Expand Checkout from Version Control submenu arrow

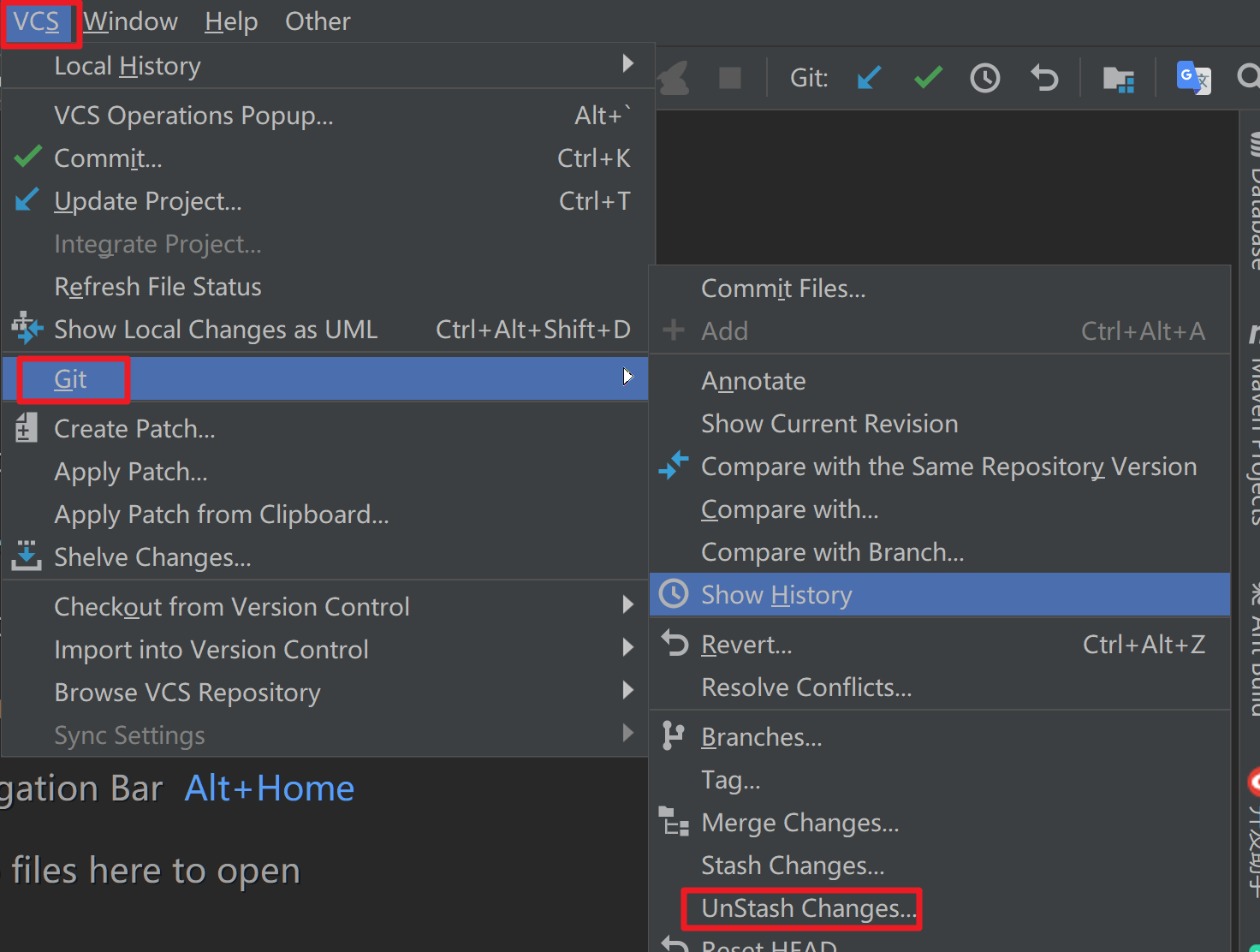pos(627,605)
